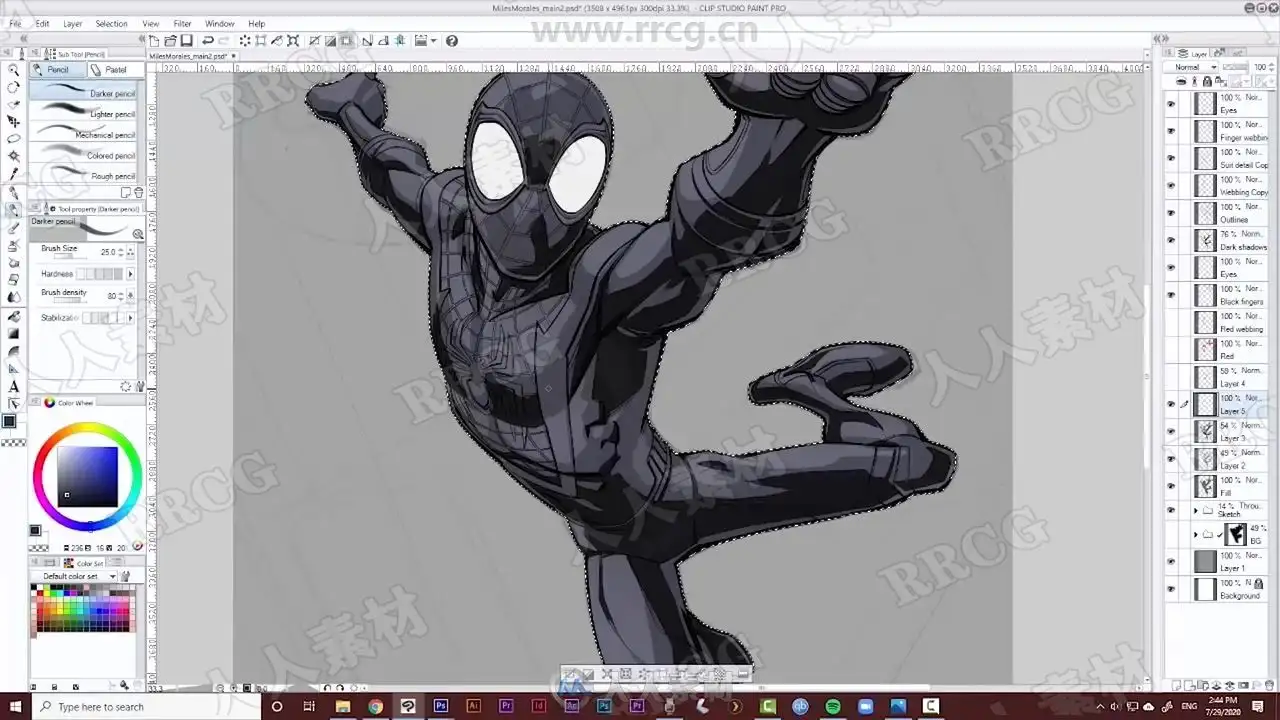Open Adobe Illustrator from the taskbar
This screenshot has height=720, width=1280.
(474, 706)
